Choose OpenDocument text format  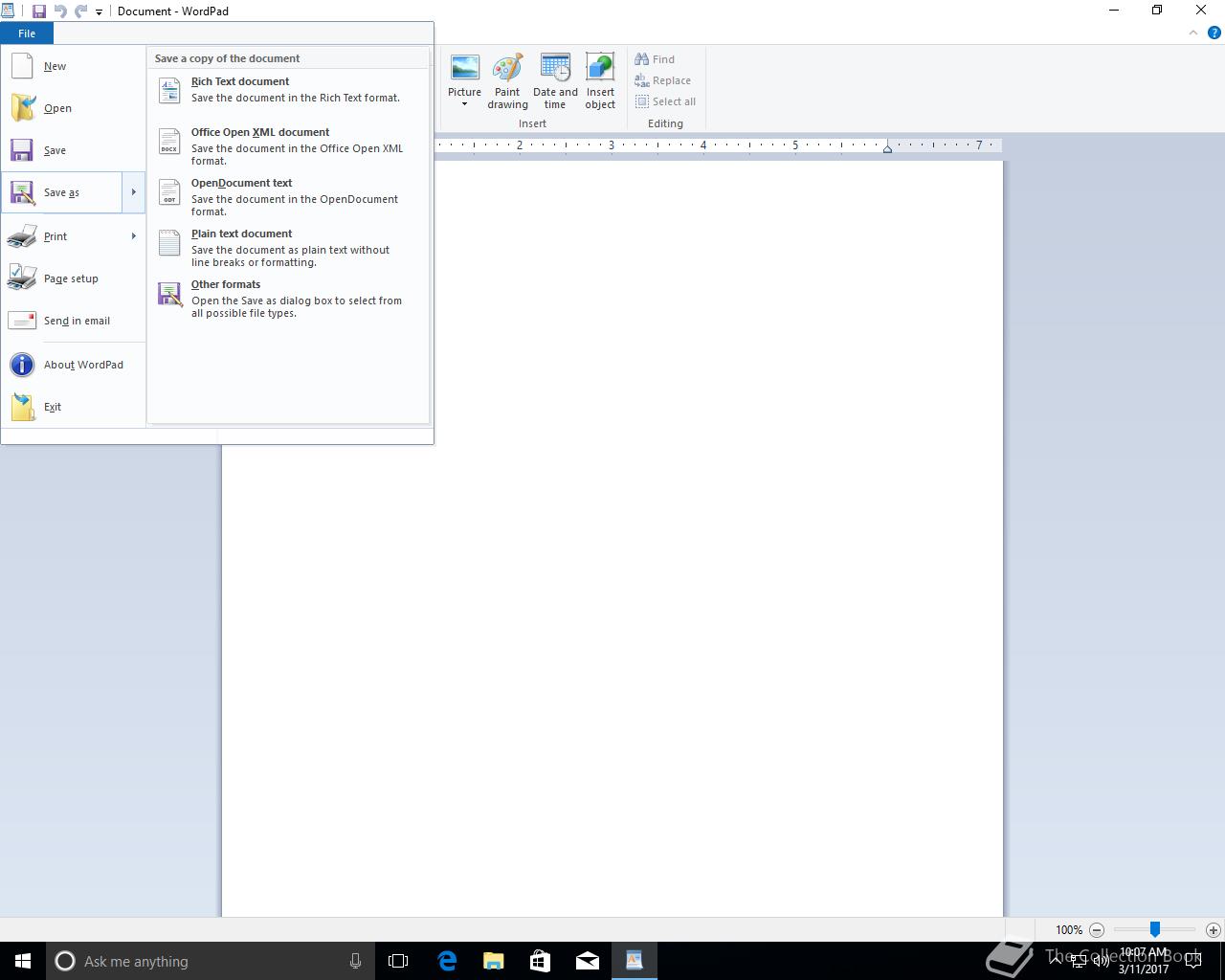coord(288,197)
